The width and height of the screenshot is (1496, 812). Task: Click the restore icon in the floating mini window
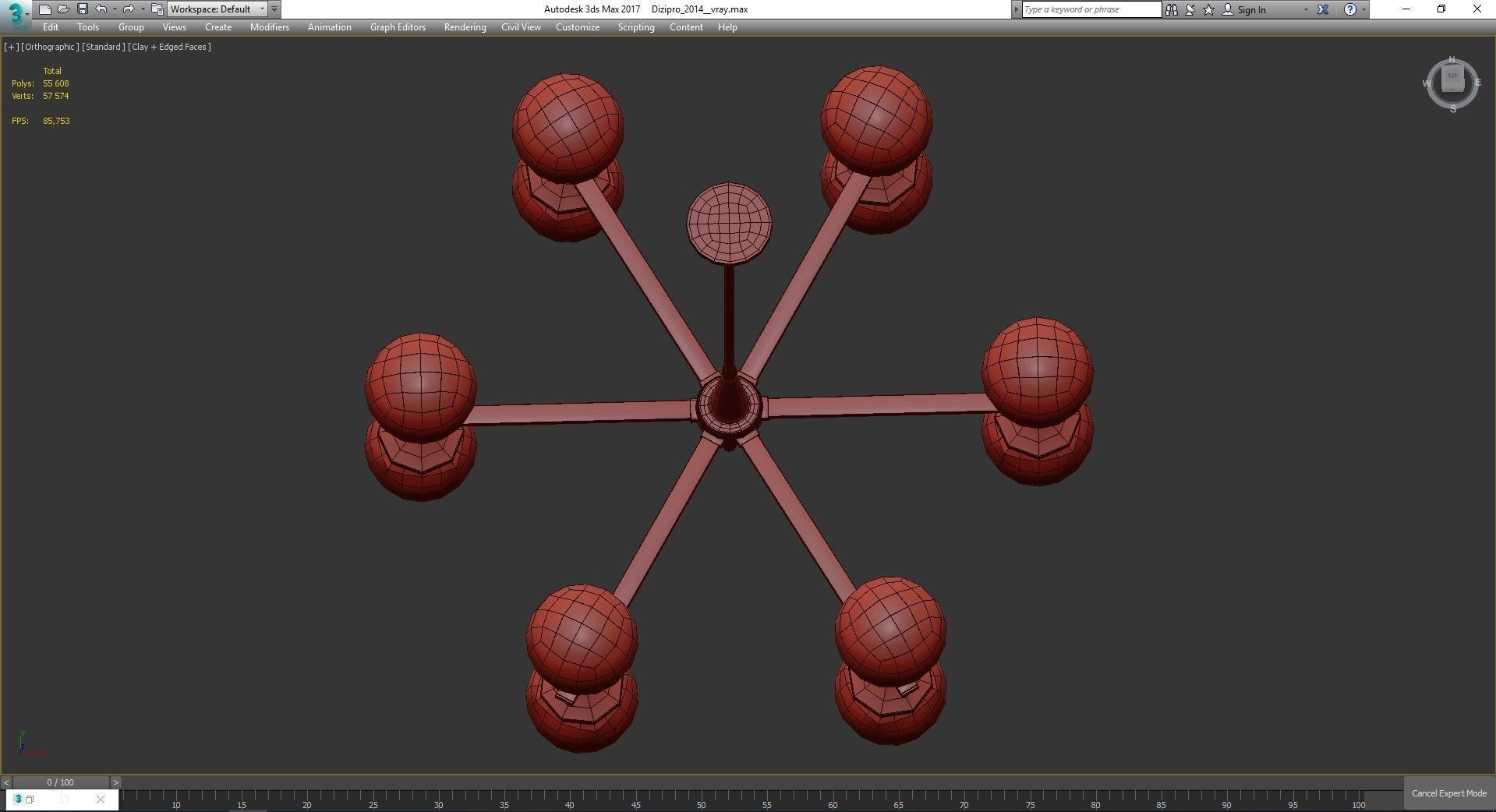pos(30,800)
